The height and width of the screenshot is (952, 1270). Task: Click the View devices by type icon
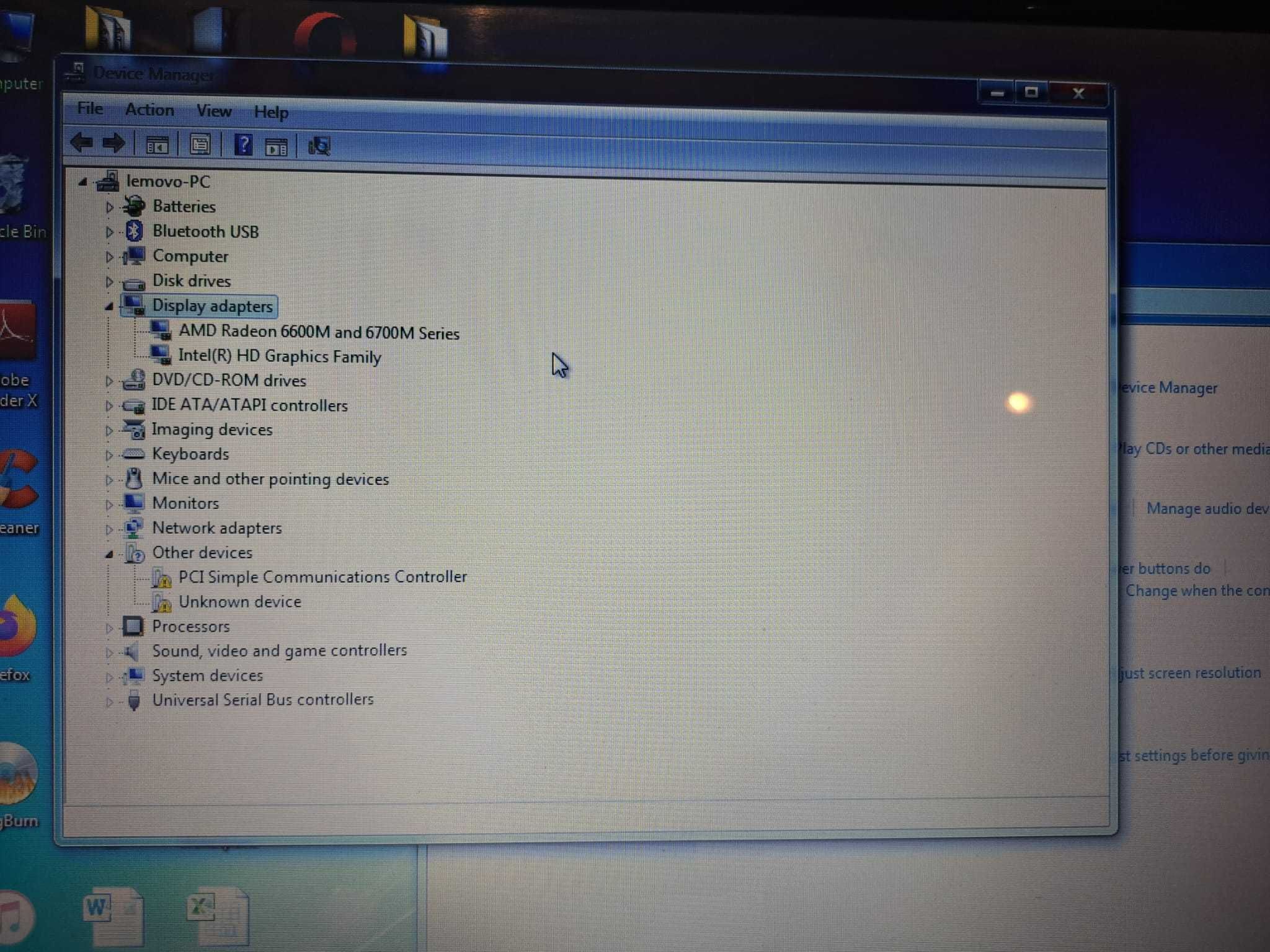(157, 147)
